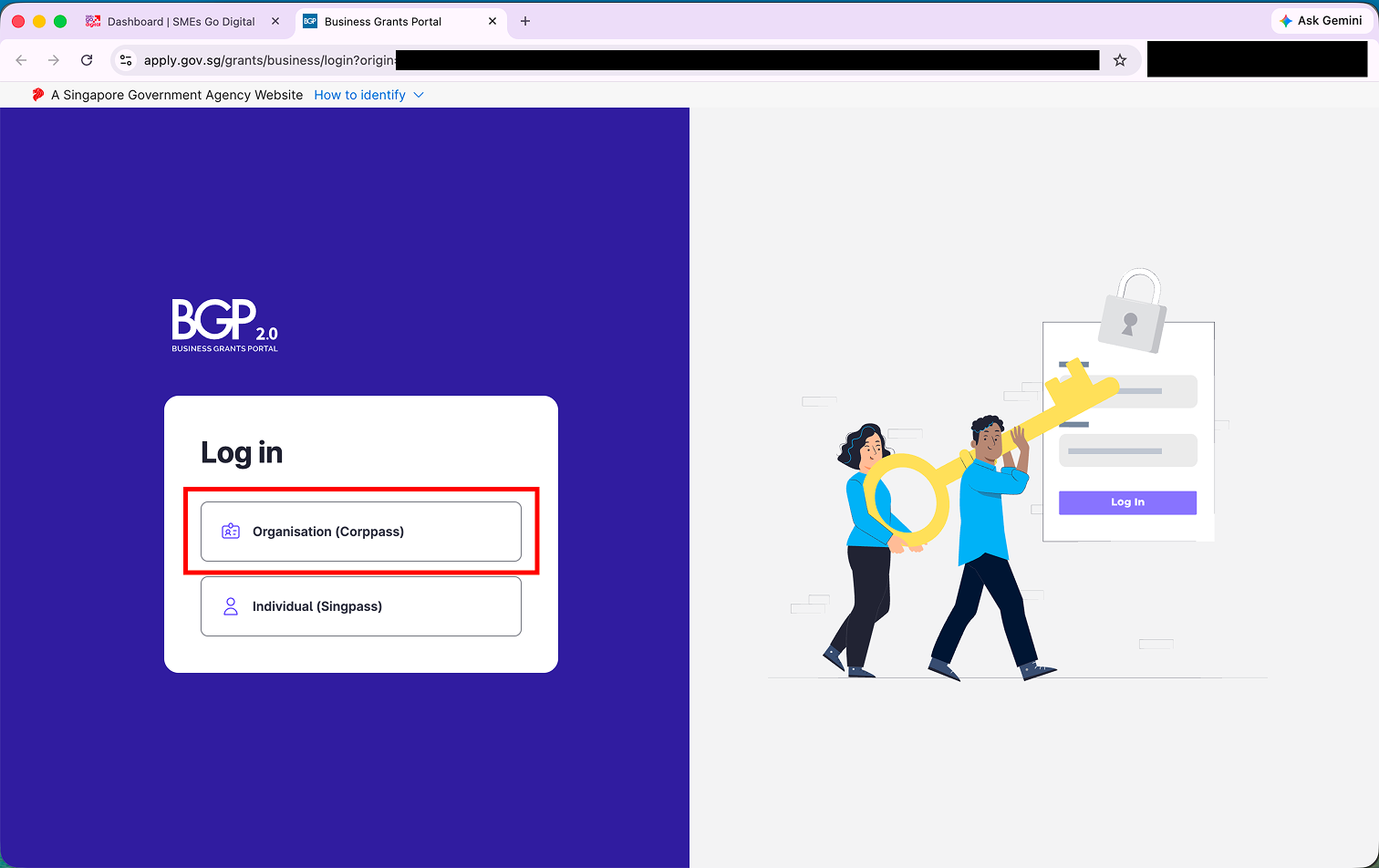1379x868 pixels.
Task: Click the green macOS fullscreen window button
Action: pyautogui.click(x=60, y=21)
